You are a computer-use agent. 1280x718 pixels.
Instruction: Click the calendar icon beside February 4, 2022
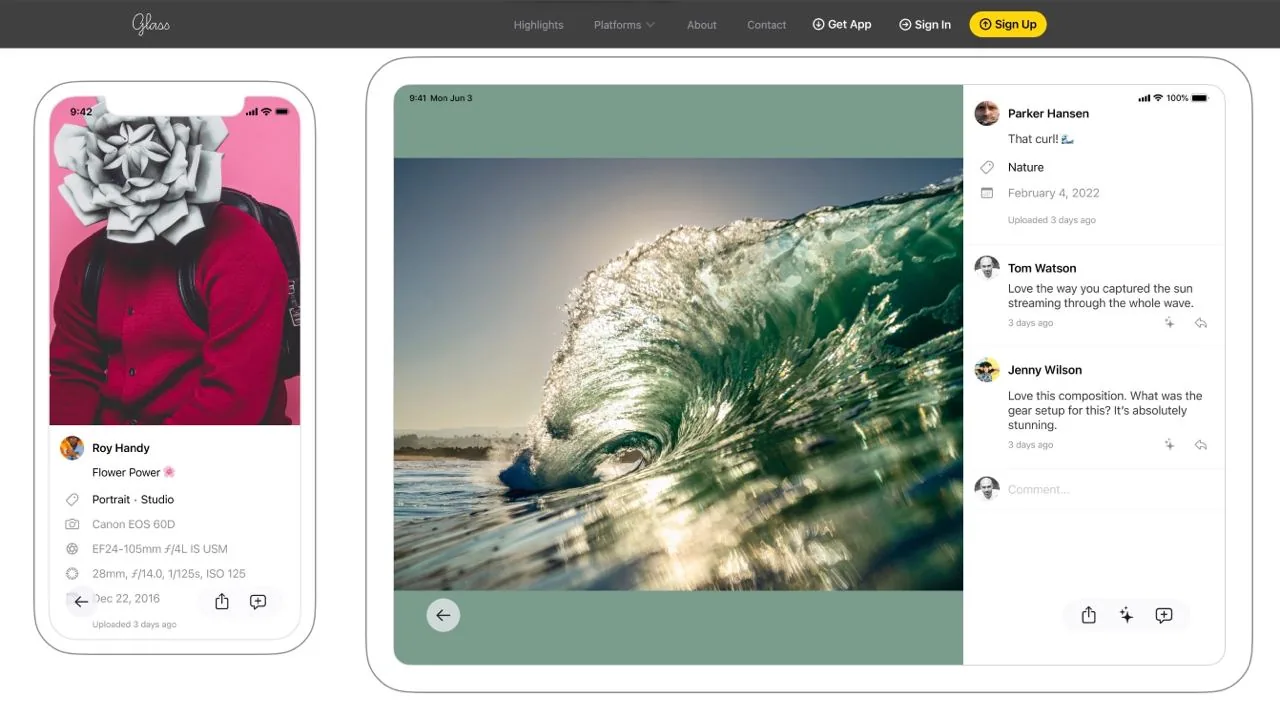coord(987,193)
